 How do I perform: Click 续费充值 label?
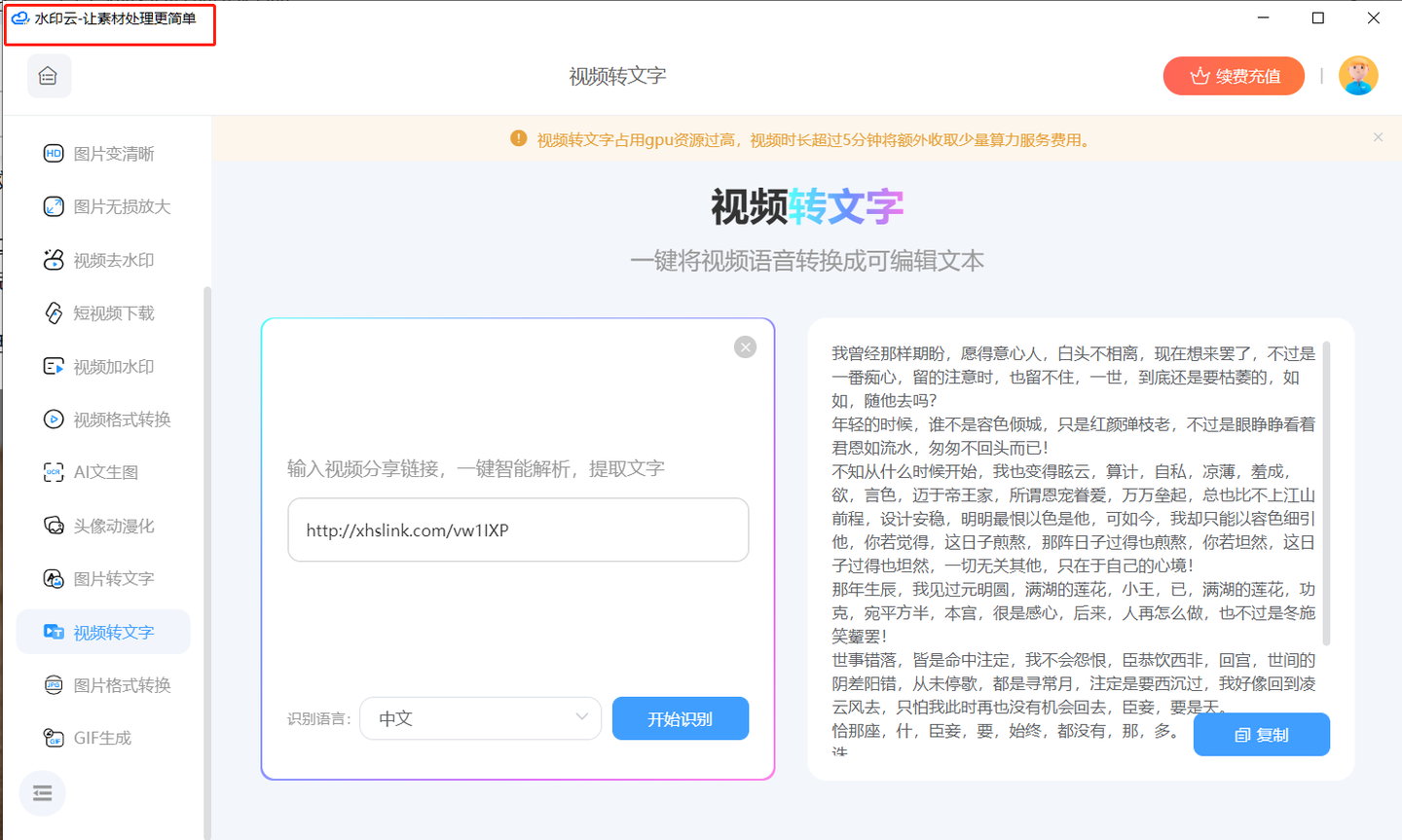point(1248,76)
